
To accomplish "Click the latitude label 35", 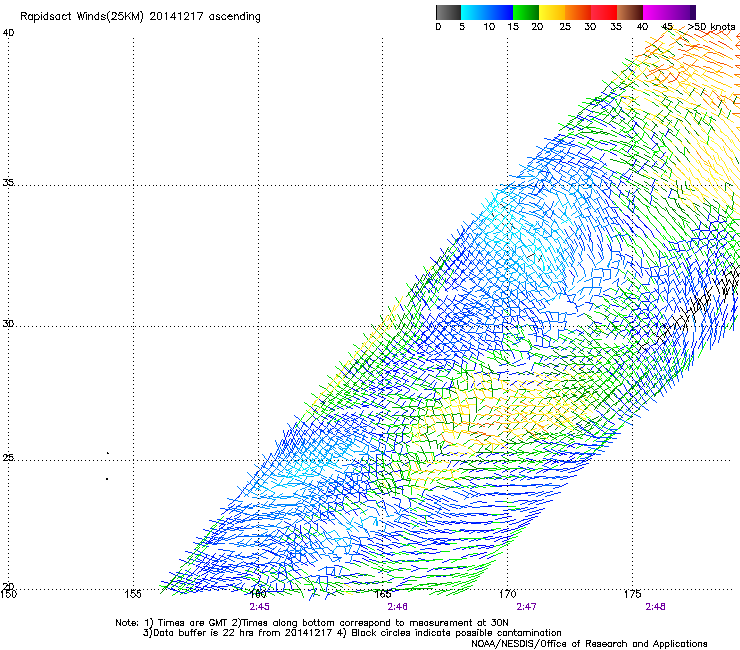I will pyautogui.click(x=8, y=182).
